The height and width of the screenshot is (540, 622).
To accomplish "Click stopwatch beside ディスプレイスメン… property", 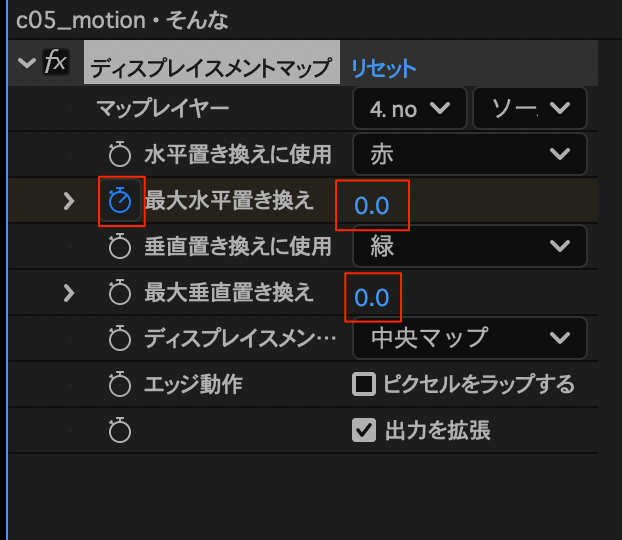I will (120, 338).
